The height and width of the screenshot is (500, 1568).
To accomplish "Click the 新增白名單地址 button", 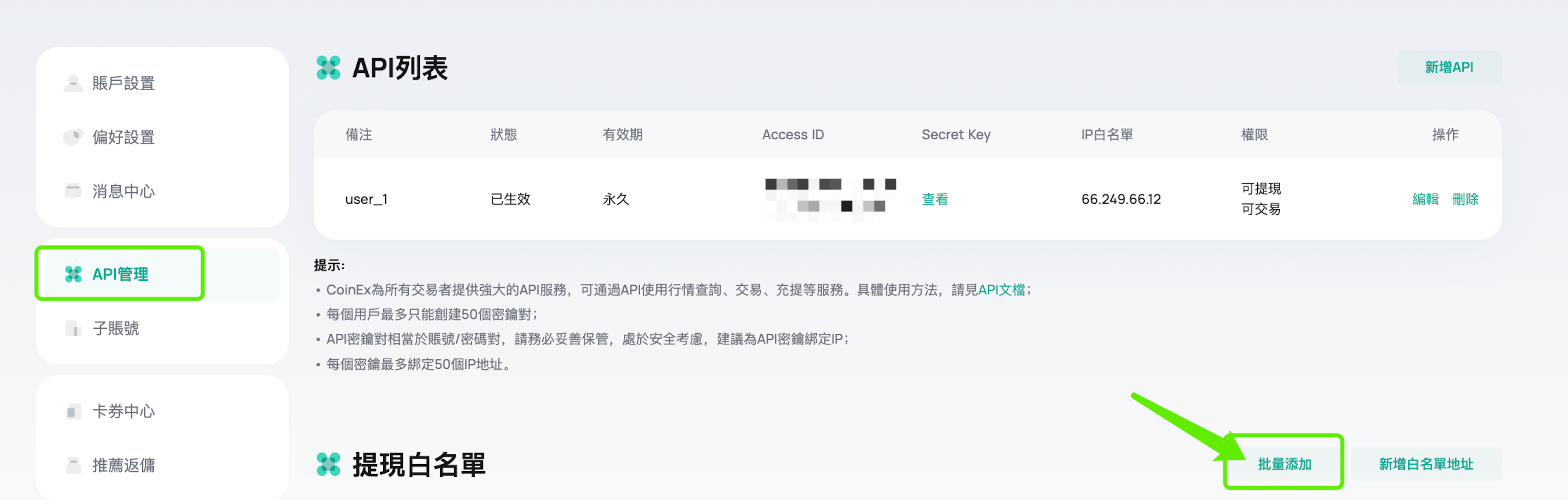I will coord(1426,464).
